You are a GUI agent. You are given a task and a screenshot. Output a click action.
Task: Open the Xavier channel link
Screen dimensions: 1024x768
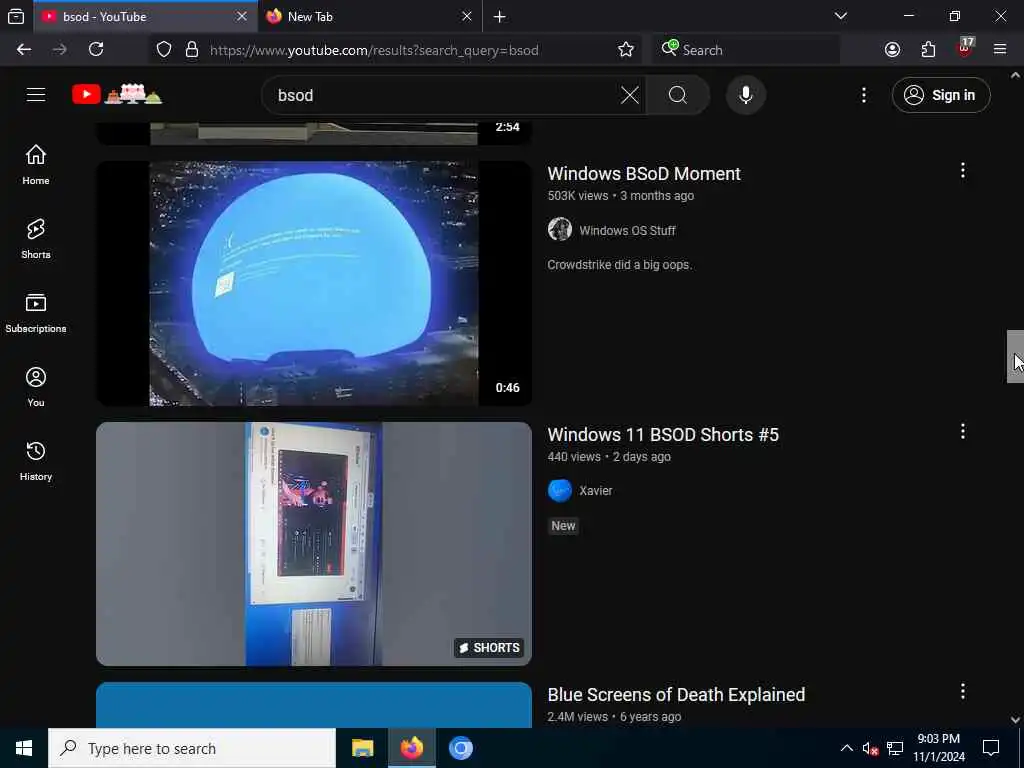tap(596, 490)
